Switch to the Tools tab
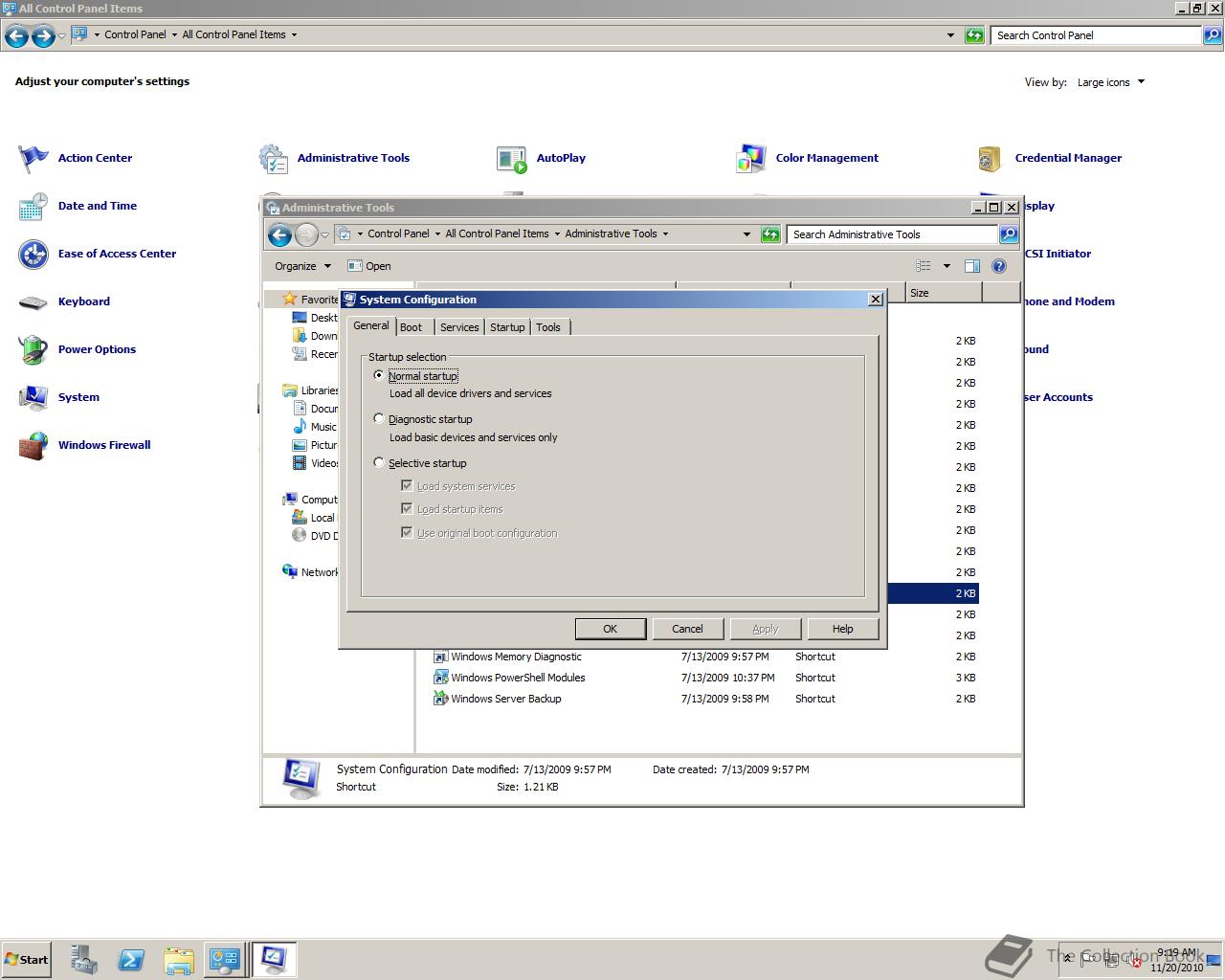1225x980 pixels. point(548,327)
